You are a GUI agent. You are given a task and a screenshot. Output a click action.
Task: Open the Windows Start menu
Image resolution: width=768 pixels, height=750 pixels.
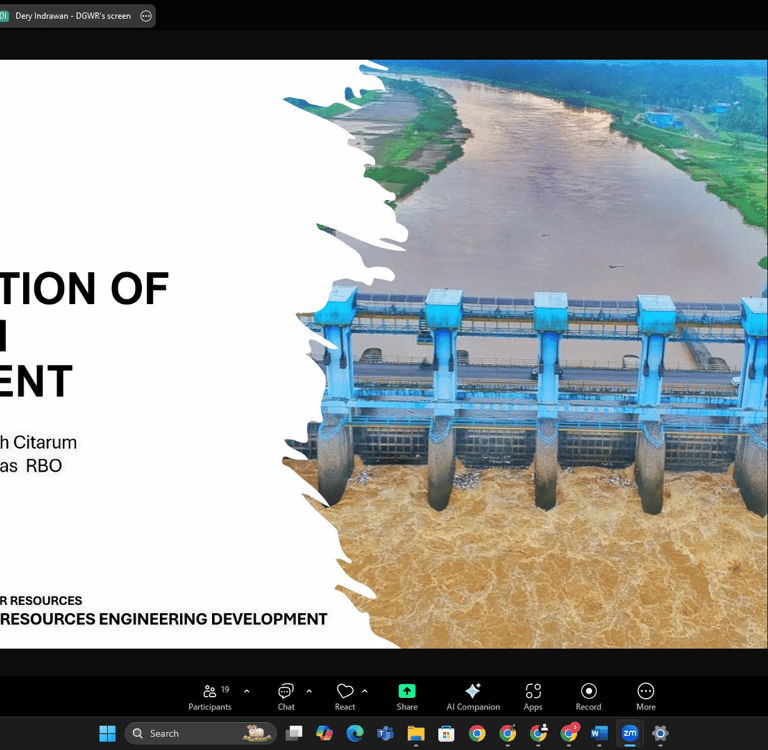click(x=107, y=733)
